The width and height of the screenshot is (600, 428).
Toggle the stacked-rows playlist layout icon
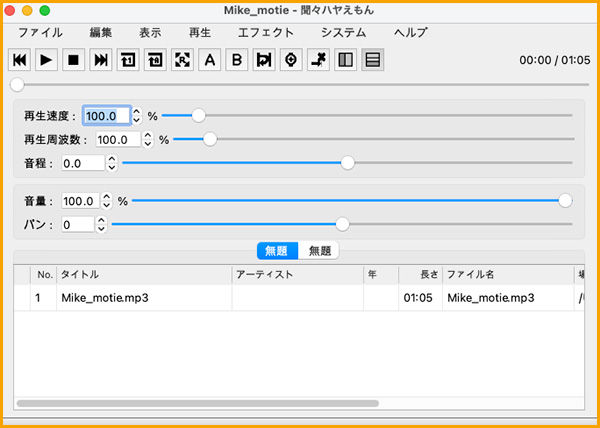[373, 60]
